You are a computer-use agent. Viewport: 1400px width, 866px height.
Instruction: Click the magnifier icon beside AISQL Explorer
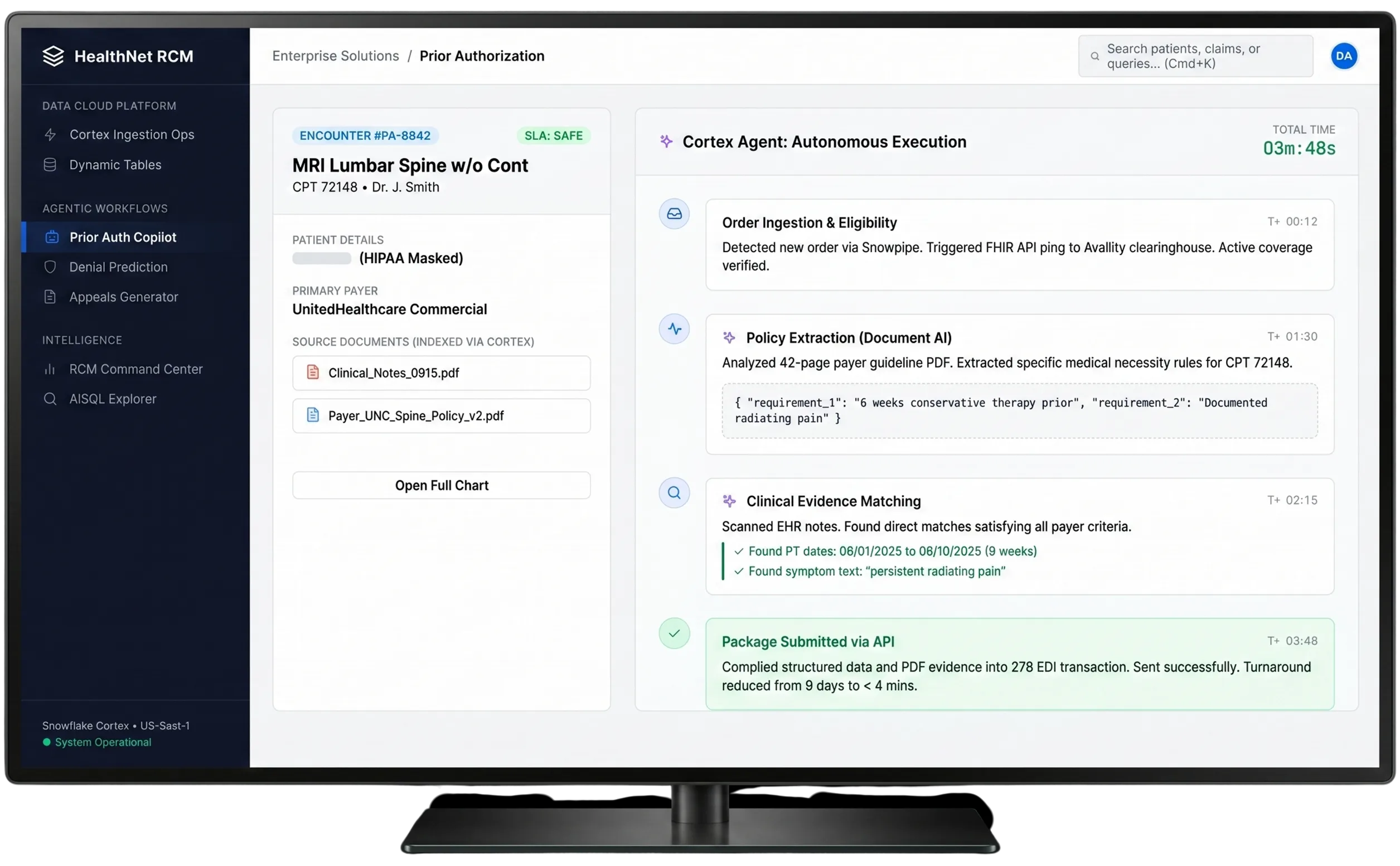[50, 399]
